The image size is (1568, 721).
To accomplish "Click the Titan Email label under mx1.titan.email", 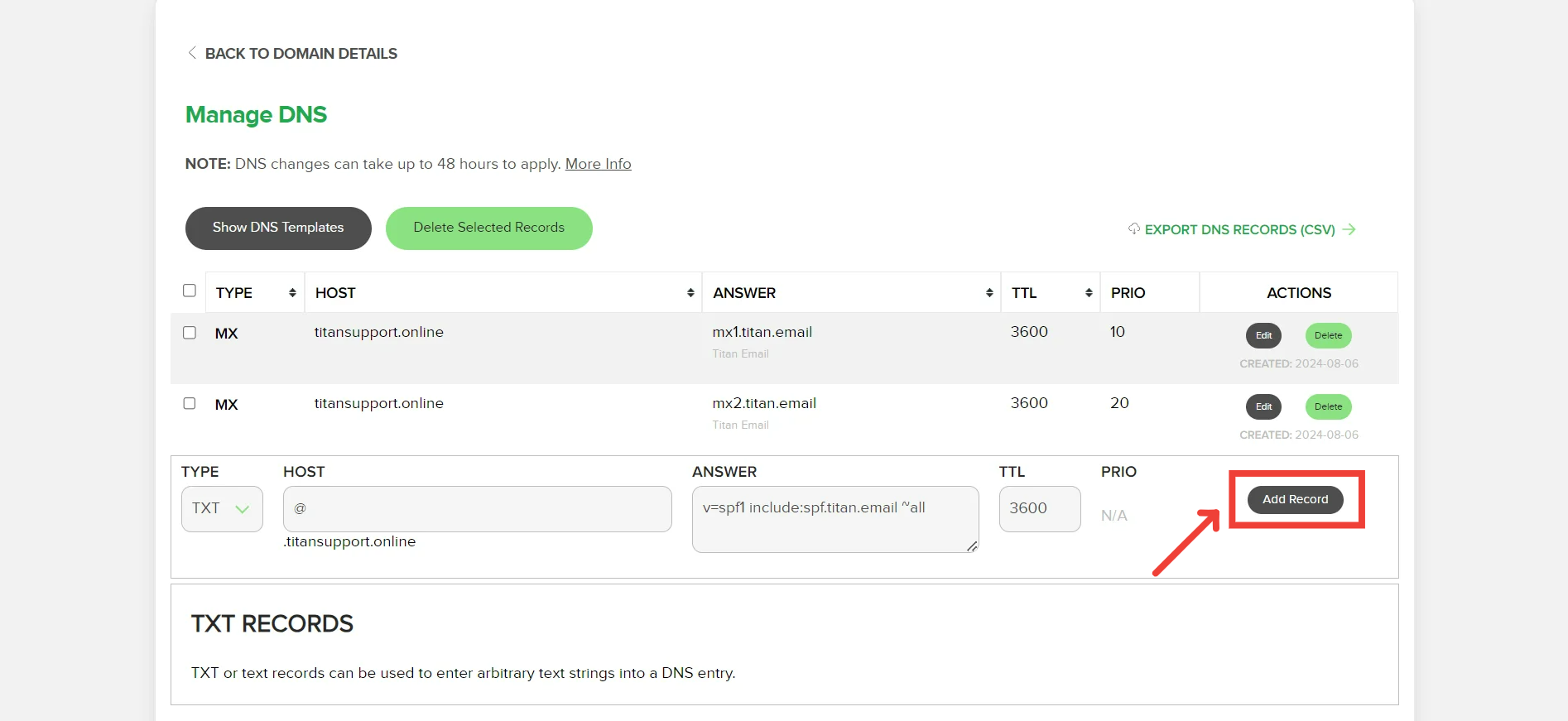I will click(x=741, y=353).
